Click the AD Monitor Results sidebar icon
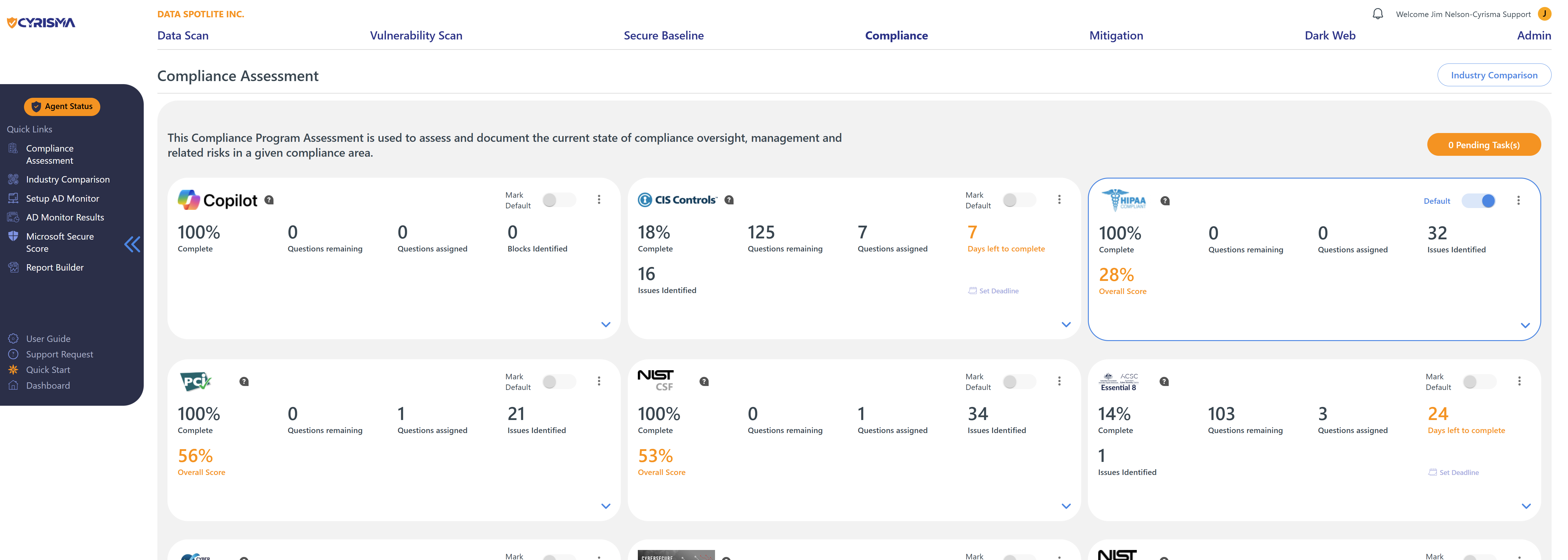This screenshot has width=1568, height=560. pyautogui.click(x=13, y=217)
